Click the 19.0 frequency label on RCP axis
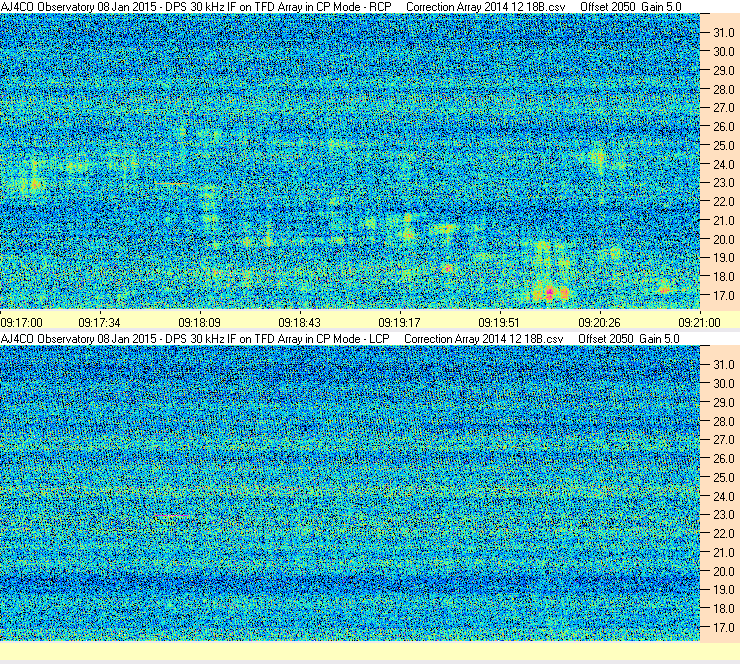This screenshot has height=664, width=740. pos(724,258)
